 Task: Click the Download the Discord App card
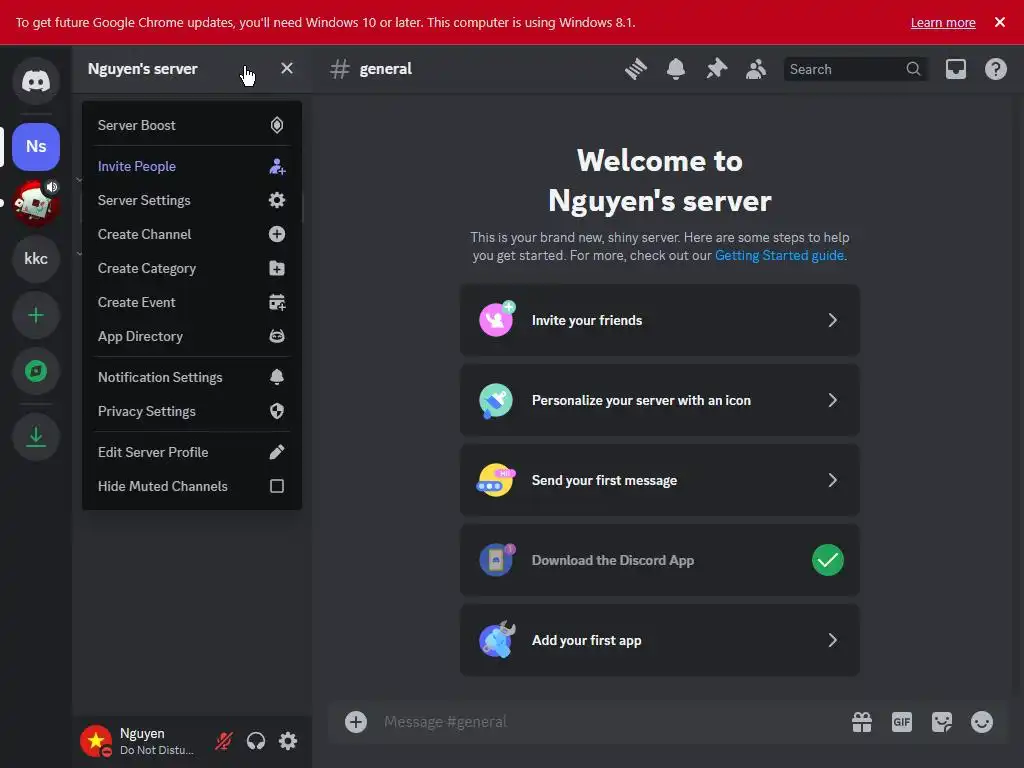click(x=660, y=560)
